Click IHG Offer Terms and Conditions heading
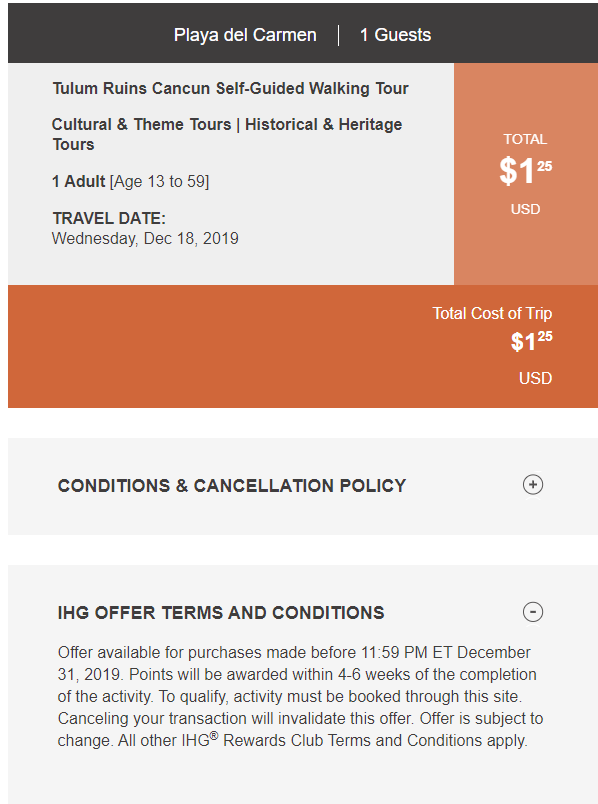This screenshot has height=804, width=598. click(x=221, y=613)
